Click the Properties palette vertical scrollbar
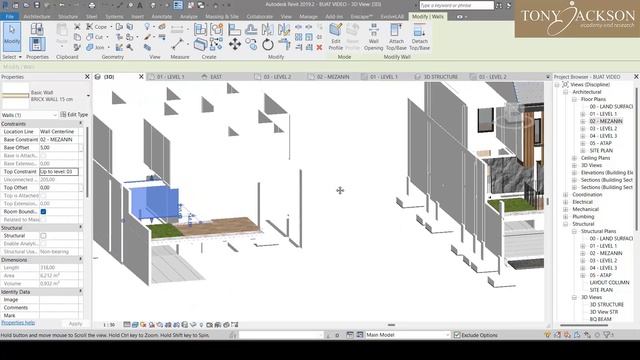The width and height of the screenshot is (640, 360). (86, 163)
